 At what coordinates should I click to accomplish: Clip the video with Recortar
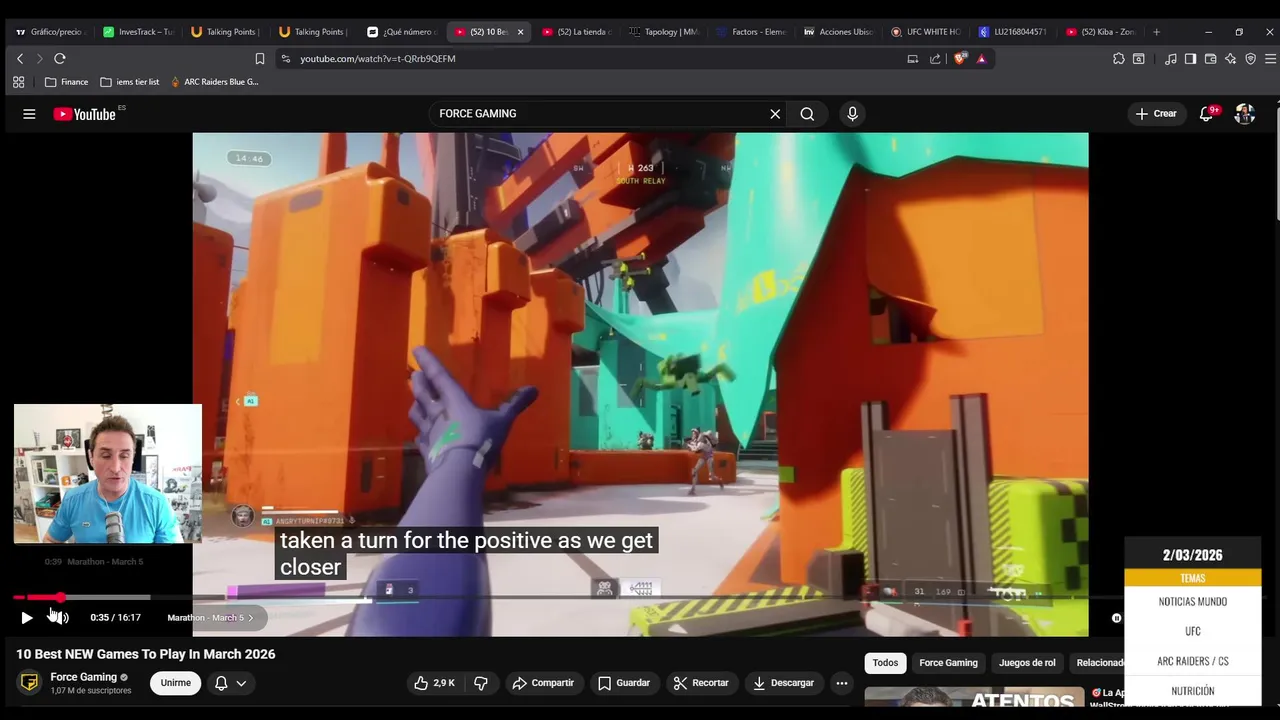point(701,683)
